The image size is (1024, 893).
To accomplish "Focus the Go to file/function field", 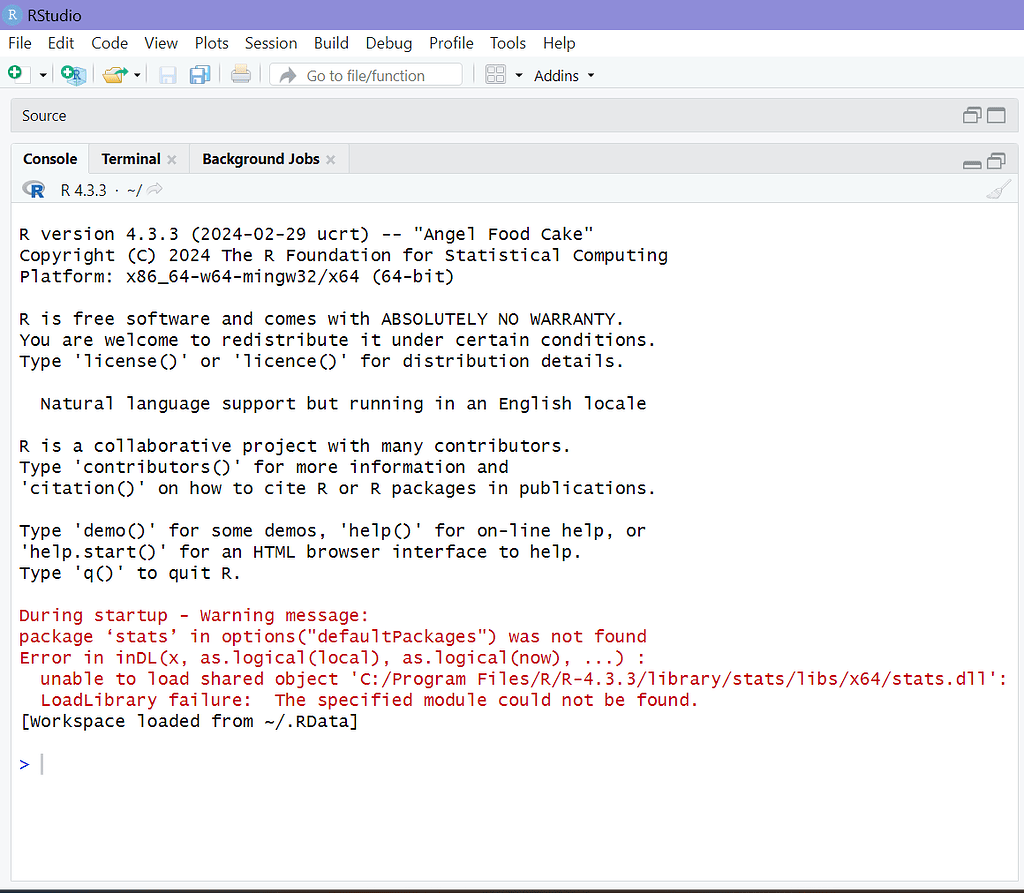I will pos(366,75).
